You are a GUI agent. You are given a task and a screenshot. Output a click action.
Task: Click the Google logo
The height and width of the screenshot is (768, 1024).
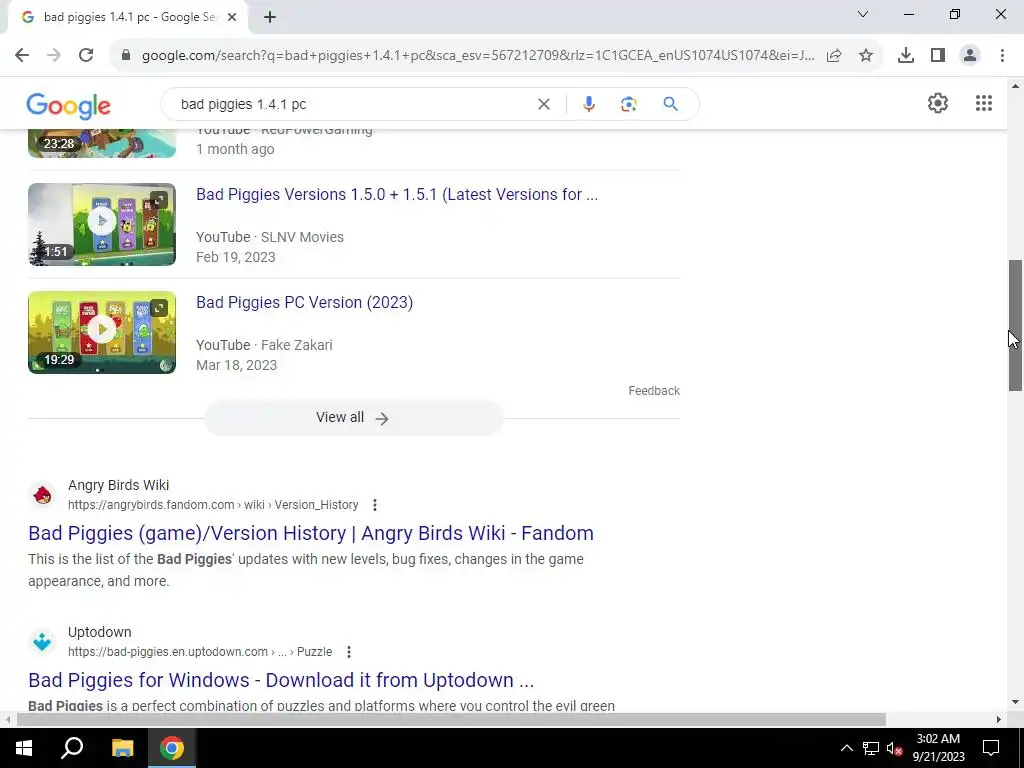pyautogui.click(x=69, y=105)
